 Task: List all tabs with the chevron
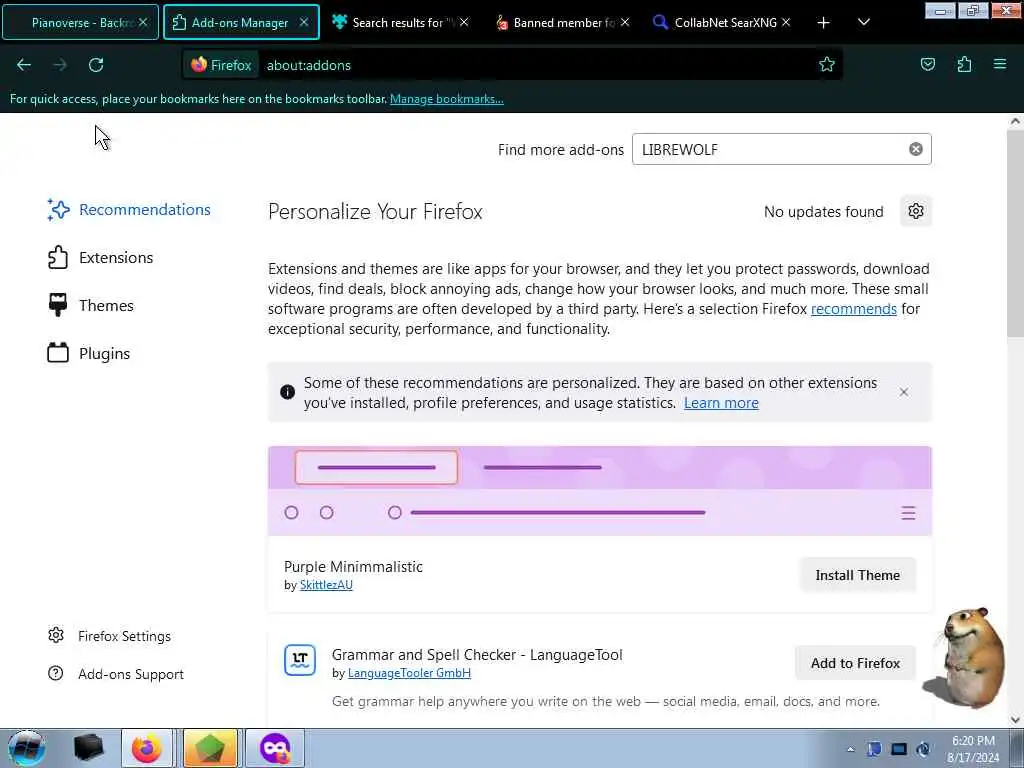tap(863, 23)
